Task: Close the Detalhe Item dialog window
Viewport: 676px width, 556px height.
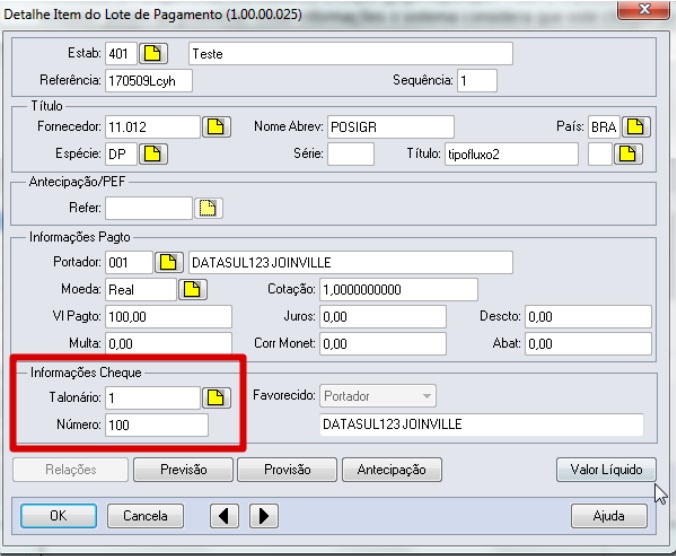Action: pos(644,9)
